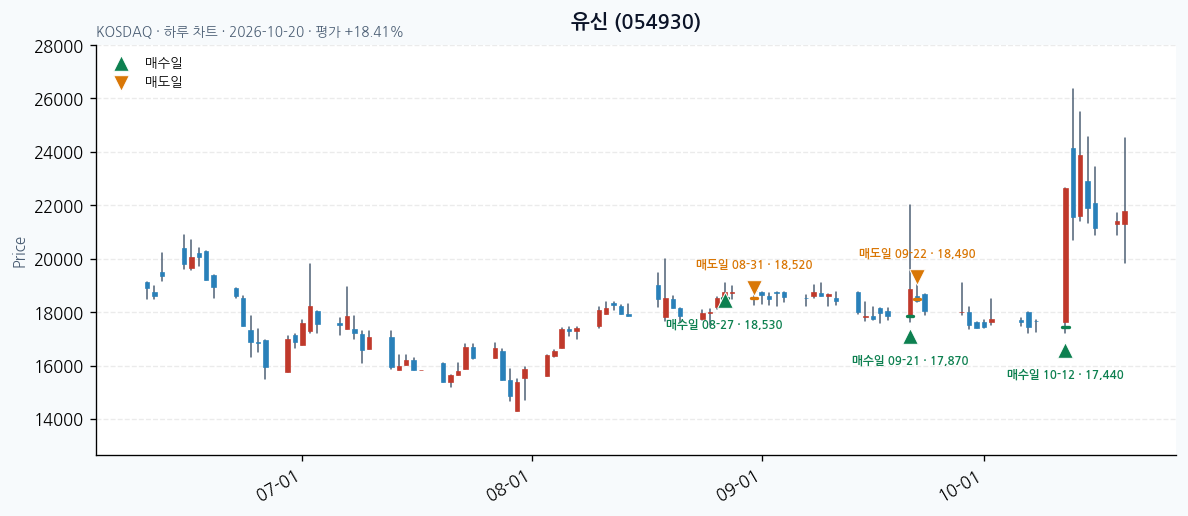Click annotation 매도일 09-22 · 18,490

pyautogui.click(x=918, y=253)
